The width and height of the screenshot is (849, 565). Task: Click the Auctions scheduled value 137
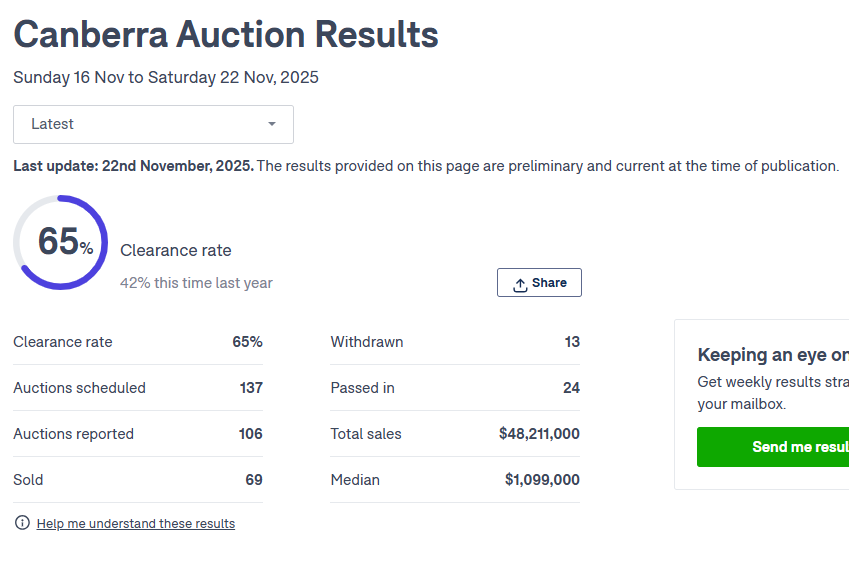pos(251,388)
